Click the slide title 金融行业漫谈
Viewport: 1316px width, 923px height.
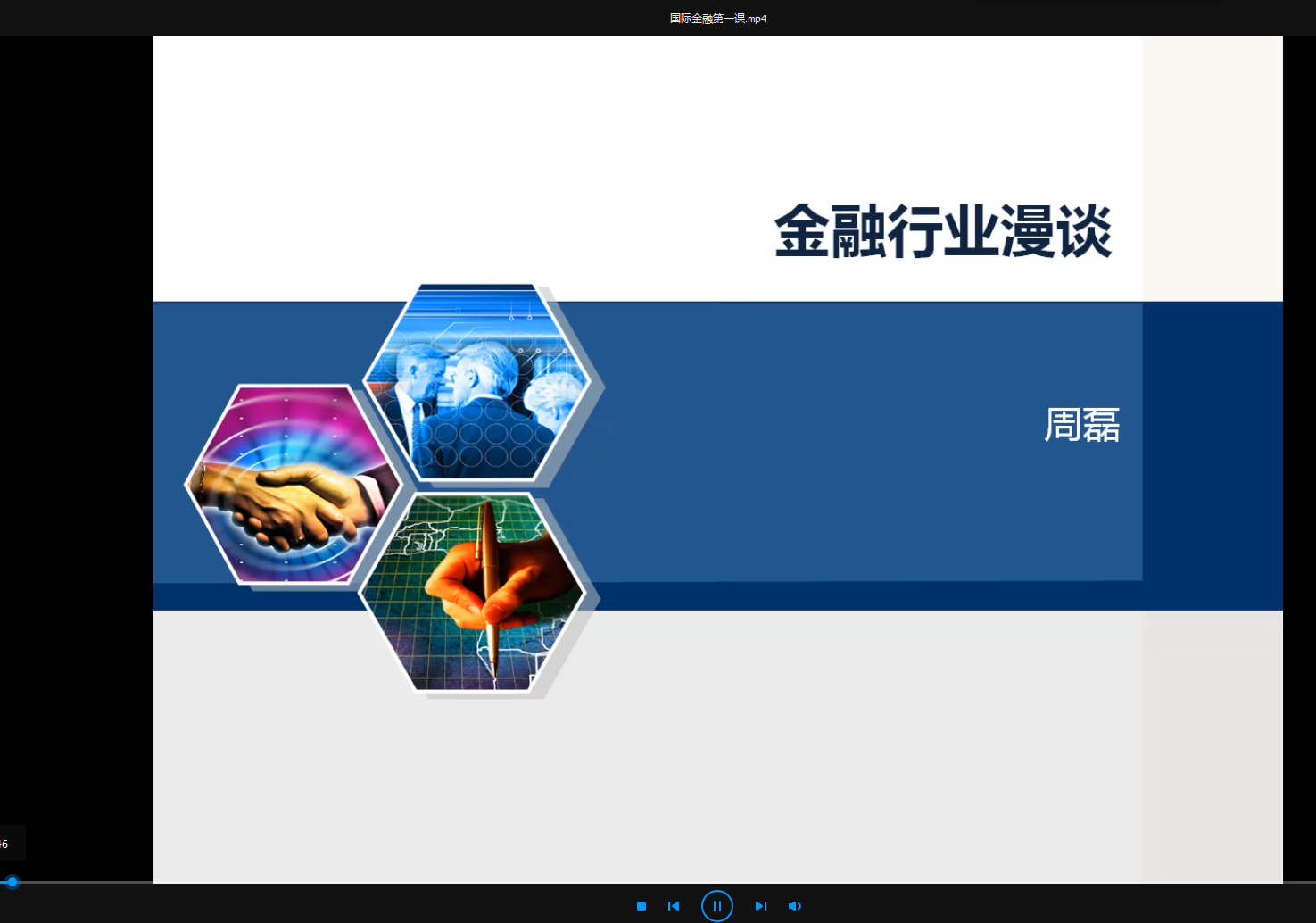click(943, 231)
